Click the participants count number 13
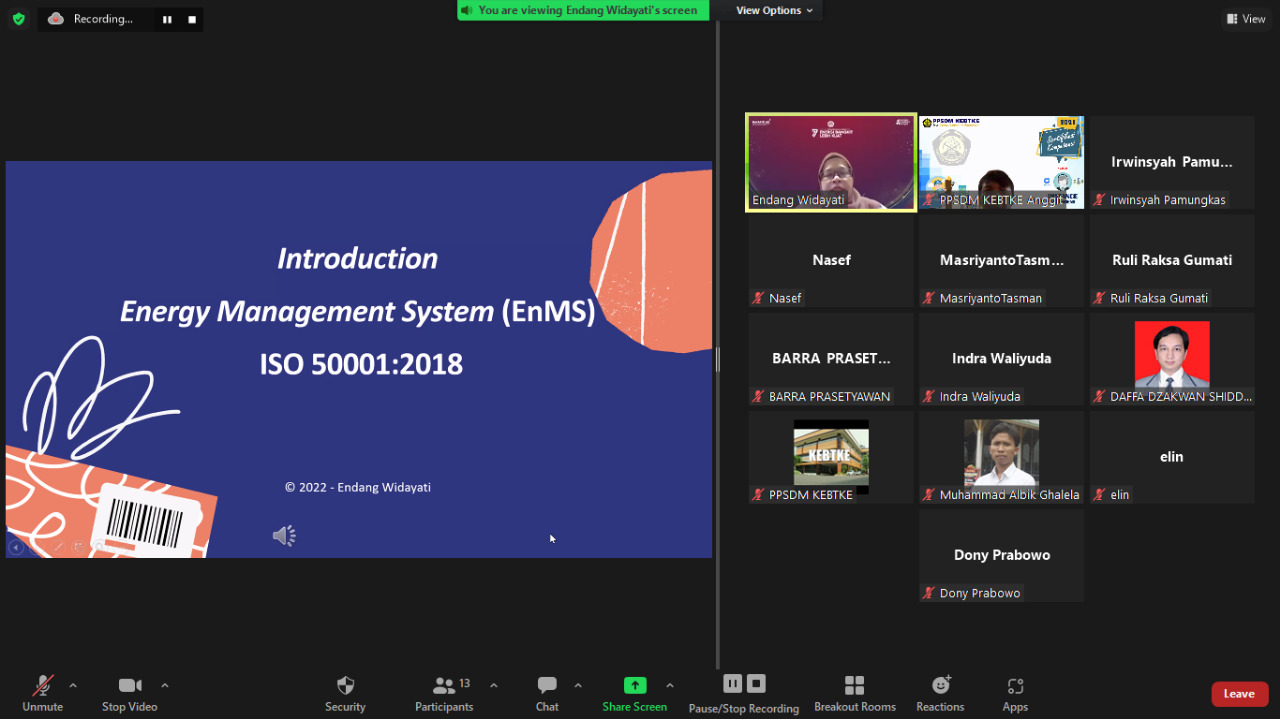The width and height of the screenshot is (1280, 719). tap(465, 683)
